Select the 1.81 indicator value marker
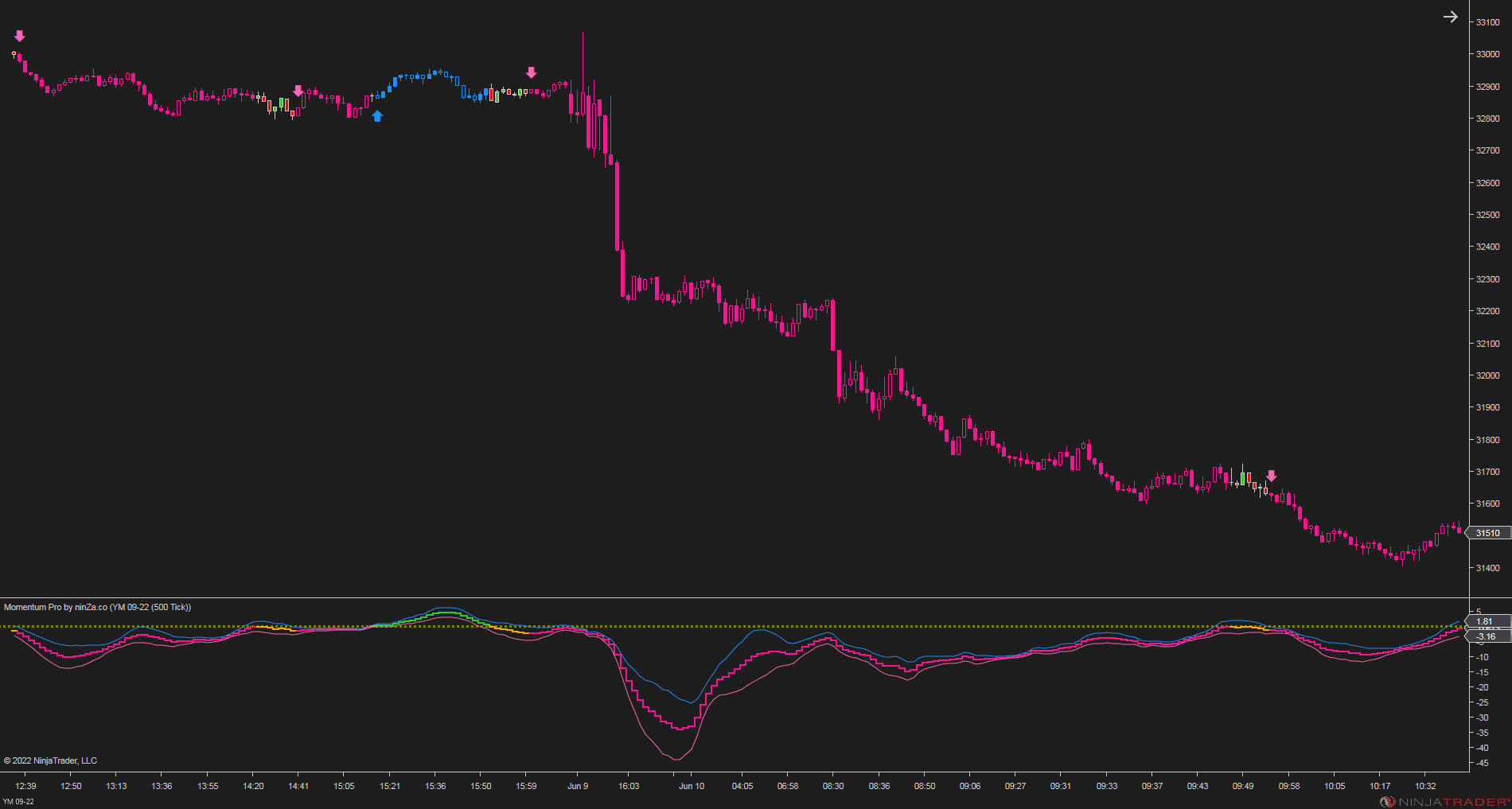Screen dimensions: 1512x809 1487,621
